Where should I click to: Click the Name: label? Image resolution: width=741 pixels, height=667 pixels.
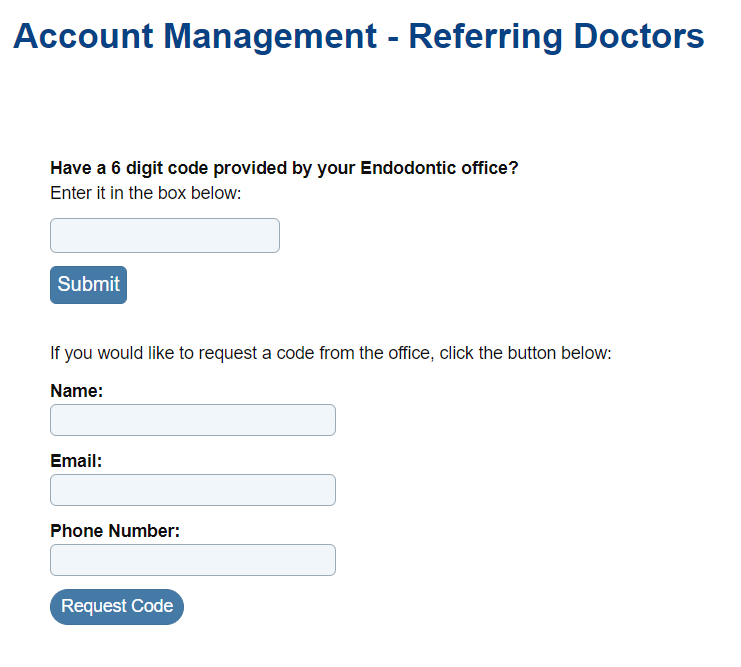click(x=77, y=391)
